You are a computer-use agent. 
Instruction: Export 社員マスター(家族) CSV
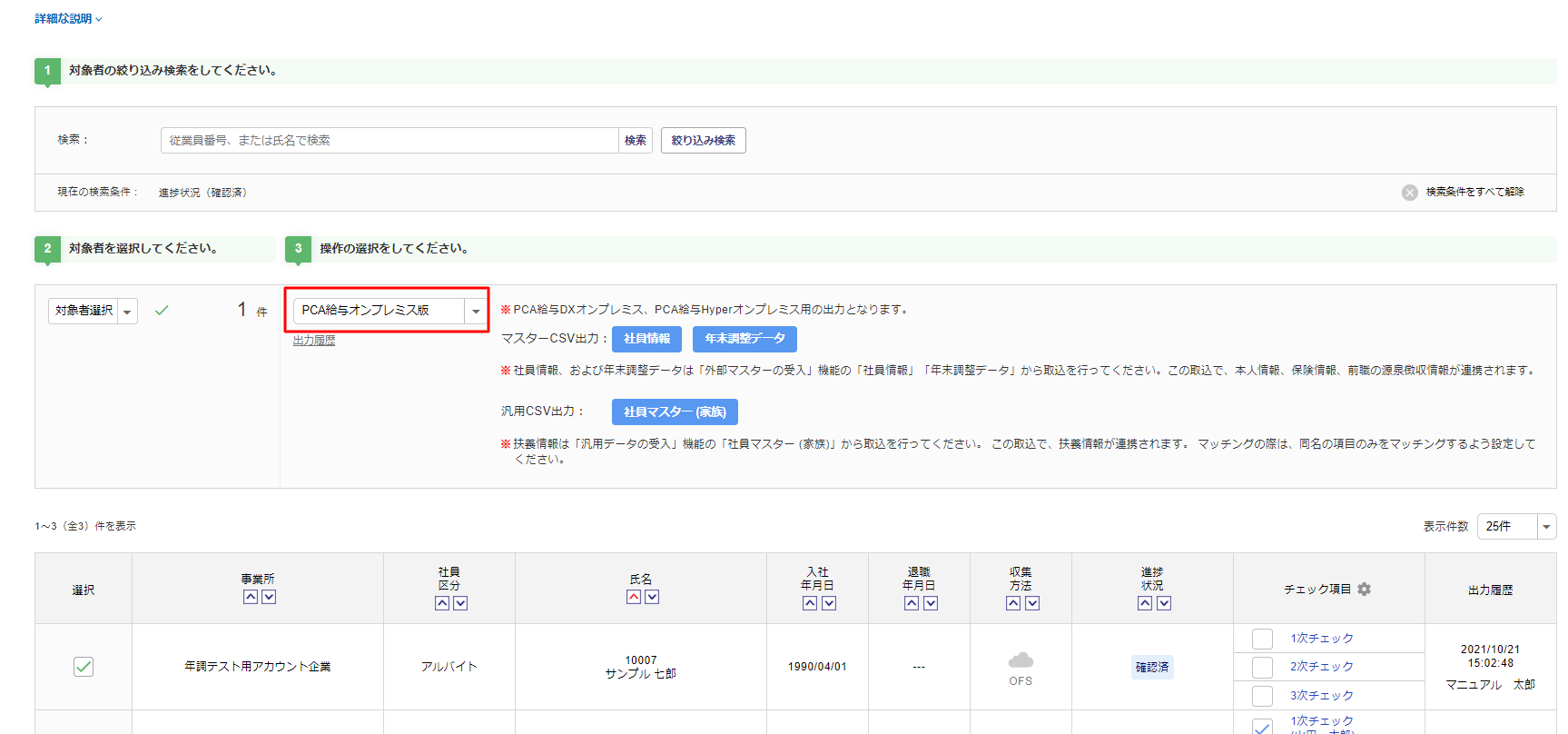(675, 412)
